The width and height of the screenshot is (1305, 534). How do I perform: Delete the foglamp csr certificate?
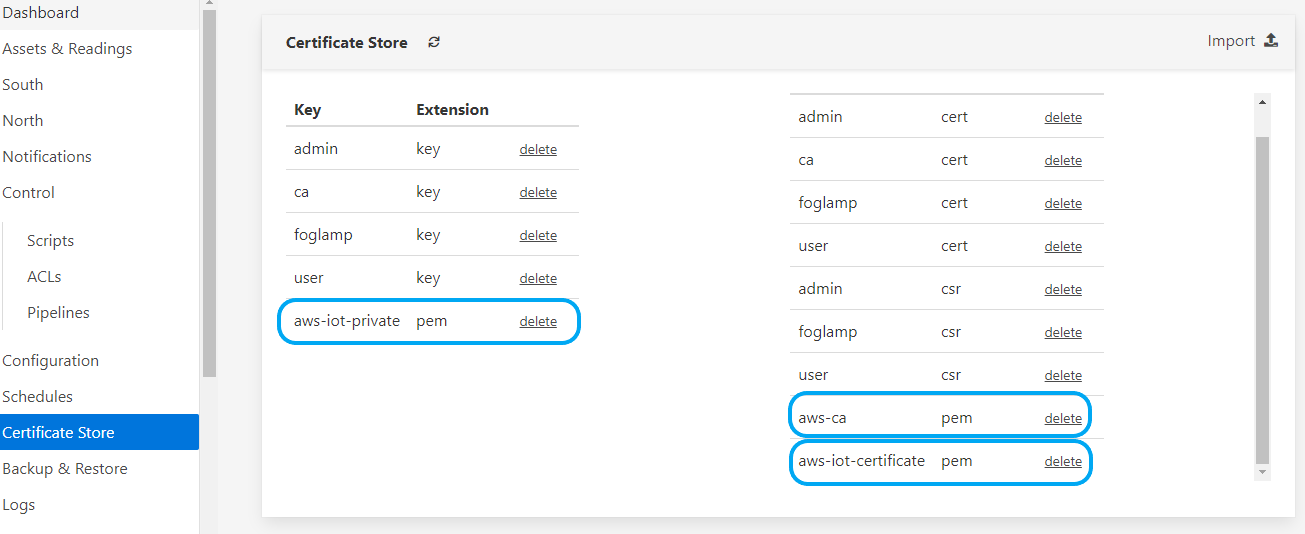point(1063,333)
